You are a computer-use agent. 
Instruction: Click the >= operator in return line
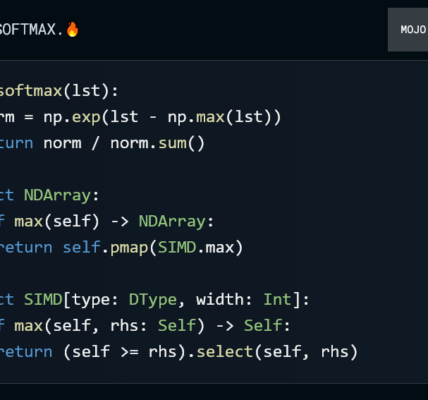tap(129, 352)
